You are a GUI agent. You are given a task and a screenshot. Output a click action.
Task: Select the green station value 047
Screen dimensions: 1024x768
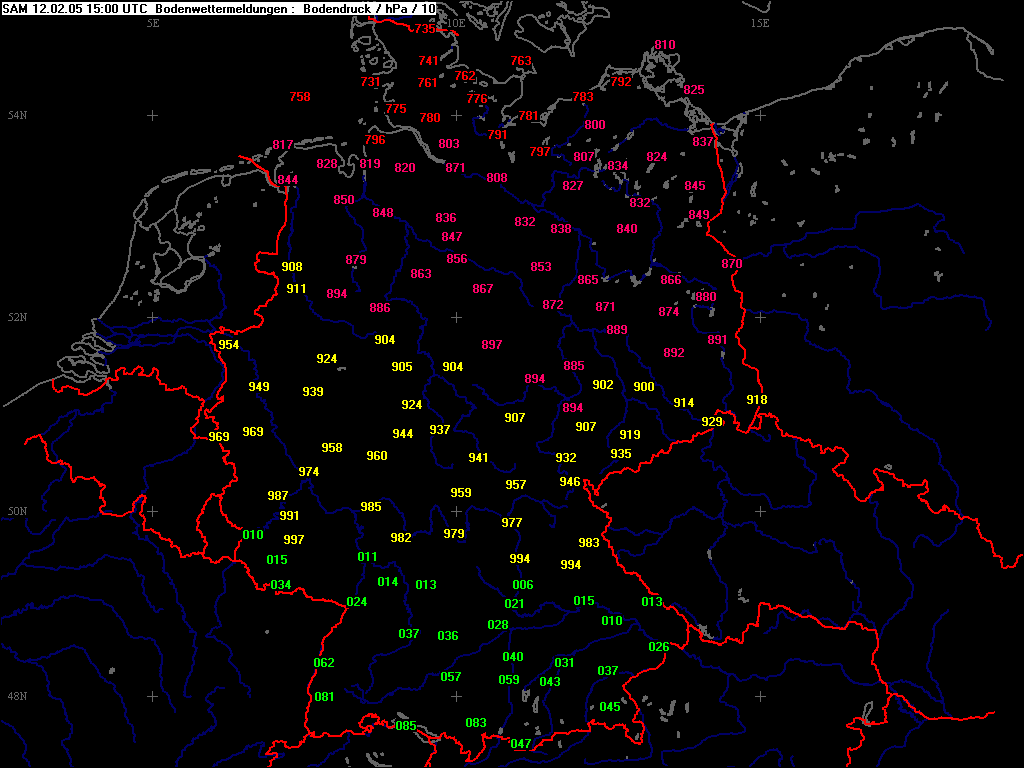point(521,744)
